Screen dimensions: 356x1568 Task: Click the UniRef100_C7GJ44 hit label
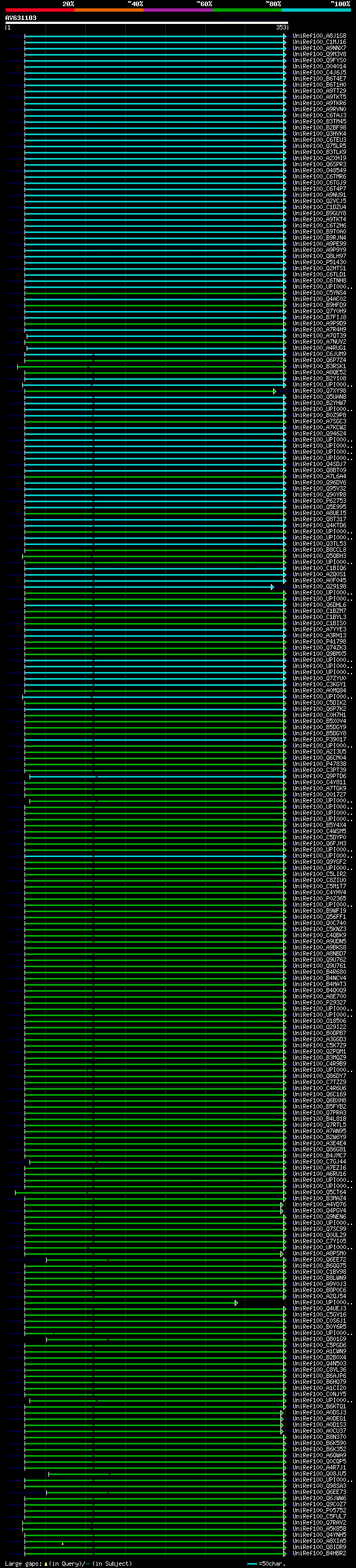click(x=319, y=1161)
